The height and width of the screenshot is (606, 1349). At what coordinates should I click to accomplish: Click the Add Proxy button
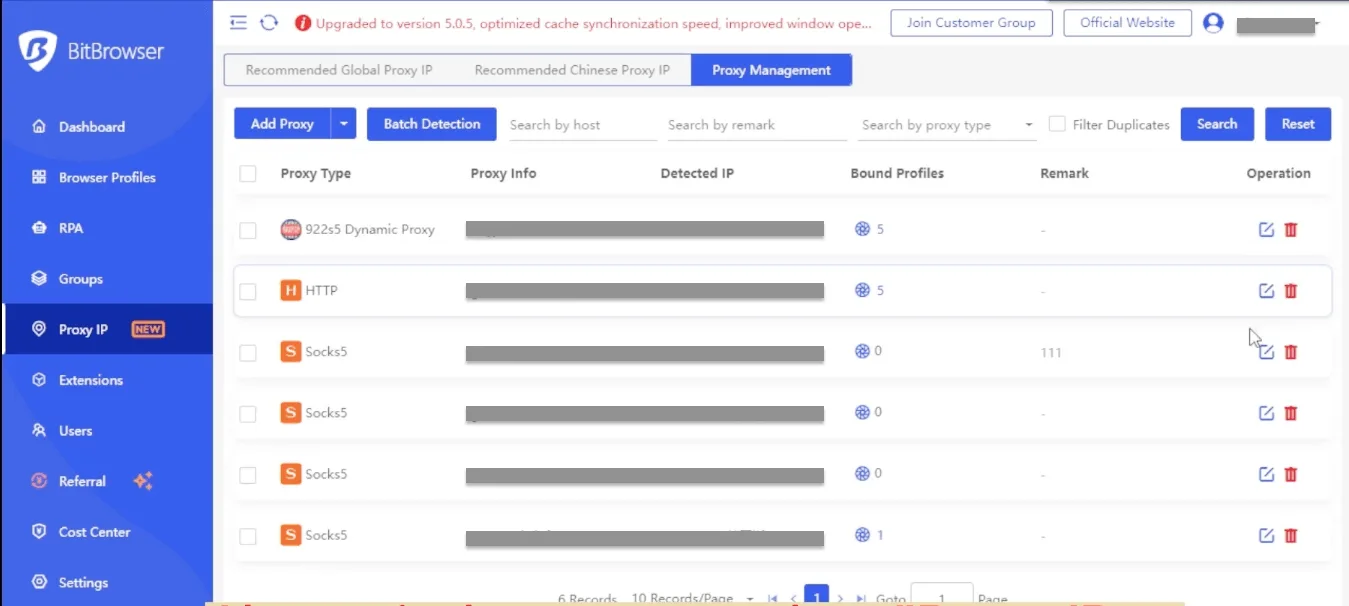pyautogui.click(x=282, y=124)
